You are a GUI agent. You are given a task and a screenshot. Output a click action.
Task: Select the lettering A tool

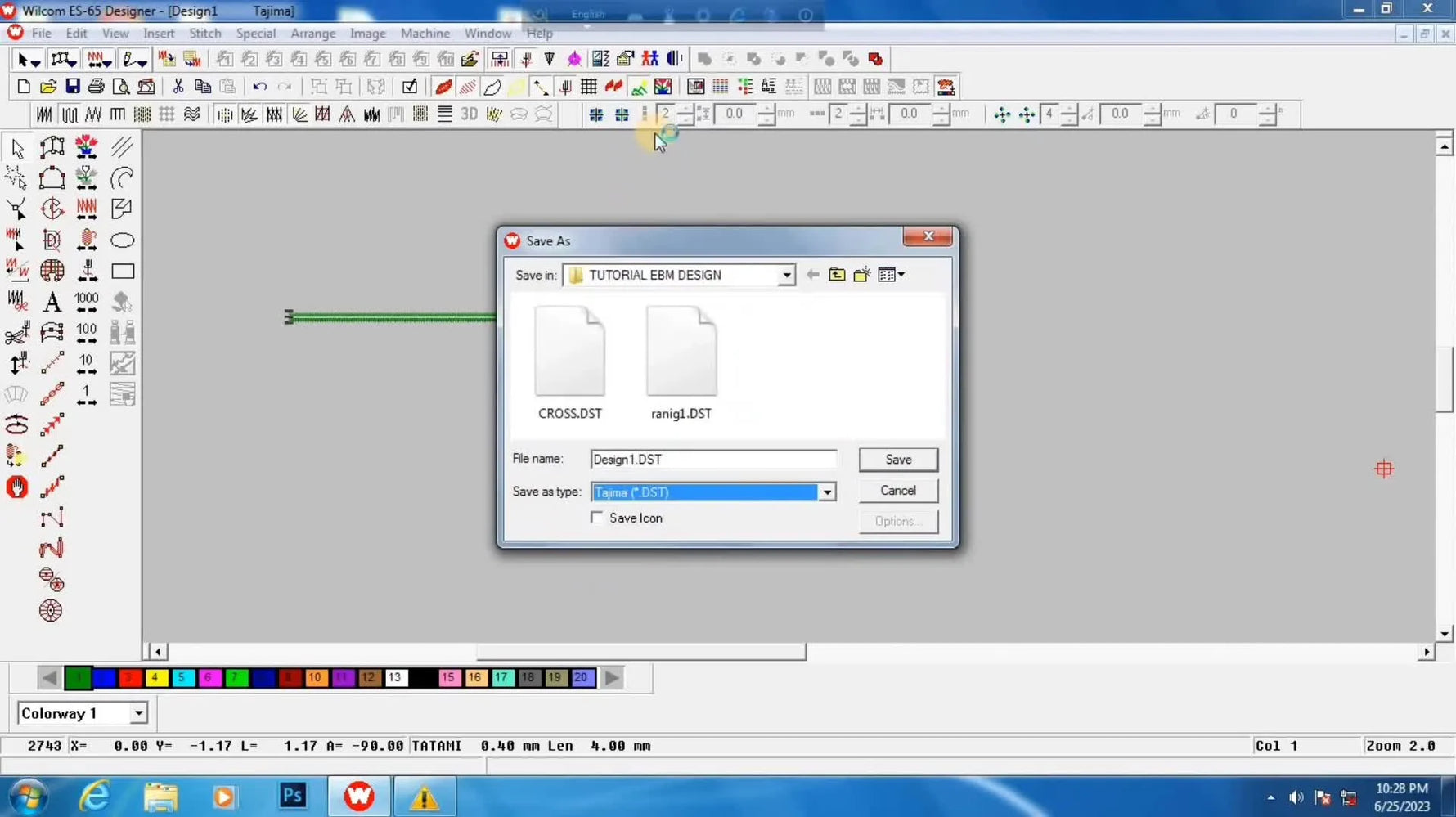[x=52, y=302]
